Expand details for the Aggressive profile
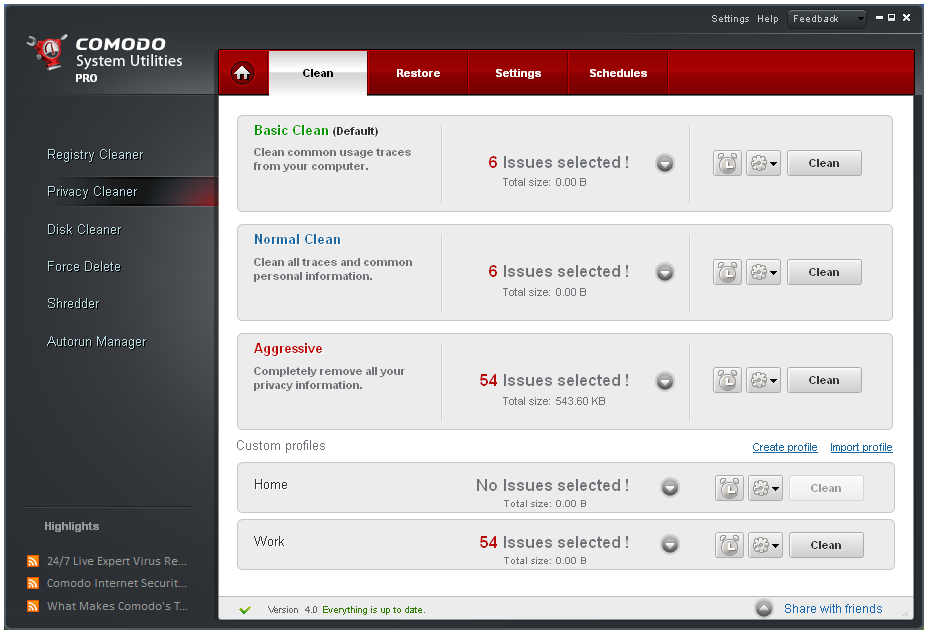 [665, 381]
